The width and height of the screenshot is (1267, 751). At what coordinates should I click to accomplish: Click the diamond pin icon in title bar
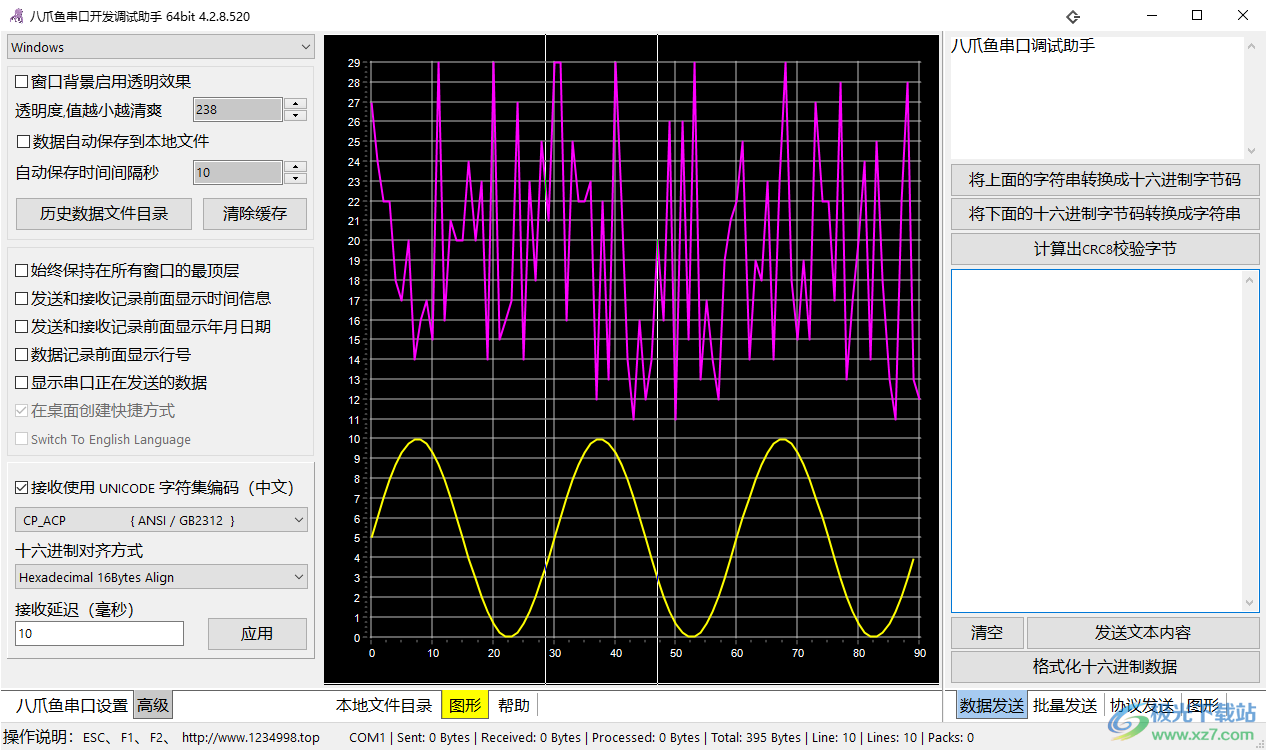coord(1073,16)
